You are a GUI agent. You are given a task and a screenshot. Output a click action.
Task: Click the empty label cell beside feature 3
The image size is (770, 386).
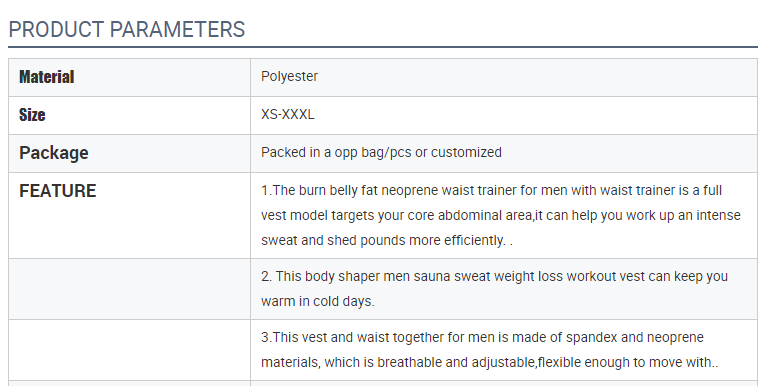[x=129, y=350]
